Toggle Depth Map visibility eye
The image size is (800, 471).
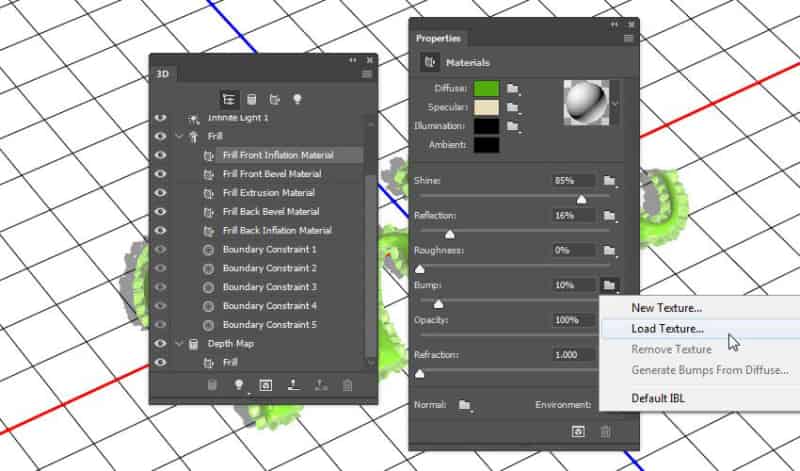160,343
